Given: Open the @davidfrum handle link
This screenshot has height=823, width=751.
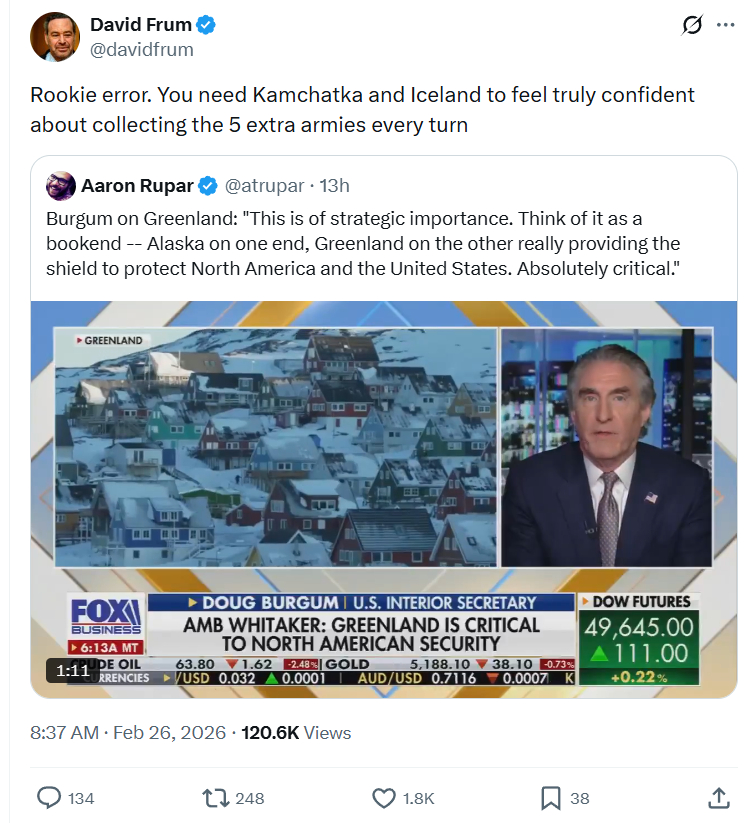Looking at the screenshot, I should click(142, 49).
